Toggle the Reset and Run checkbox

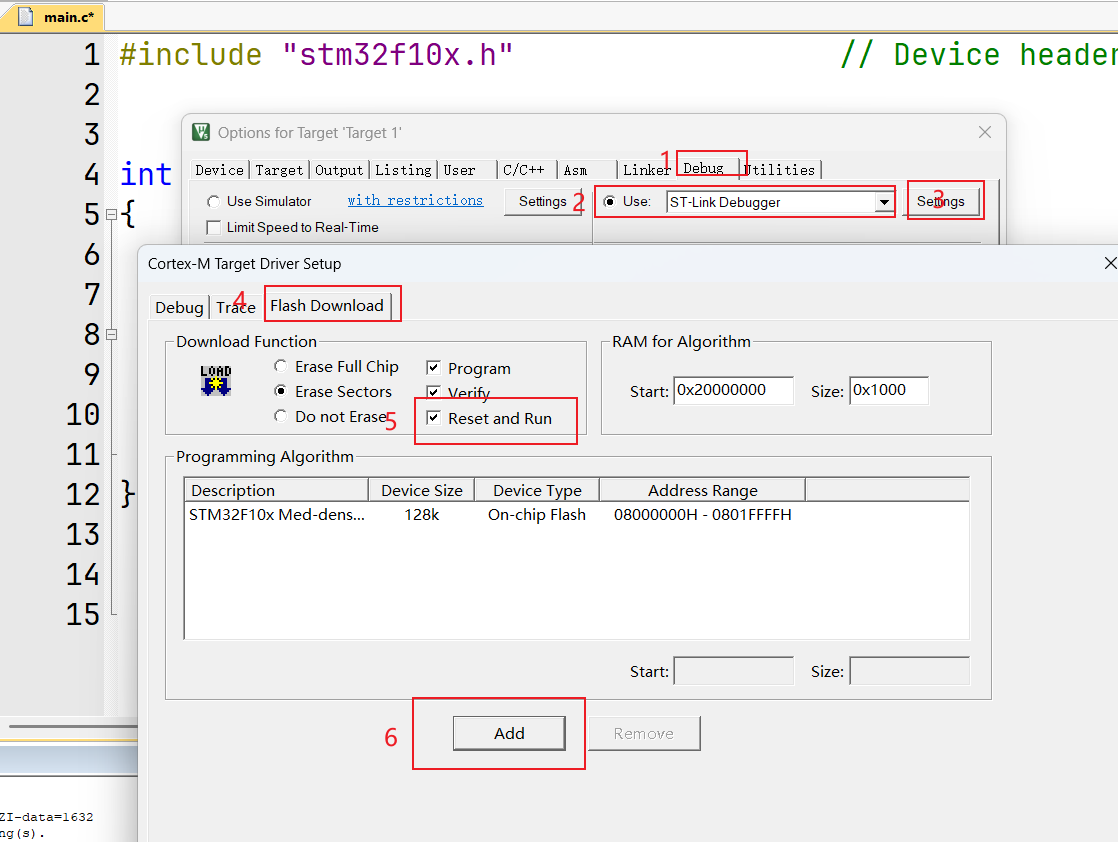433,418
